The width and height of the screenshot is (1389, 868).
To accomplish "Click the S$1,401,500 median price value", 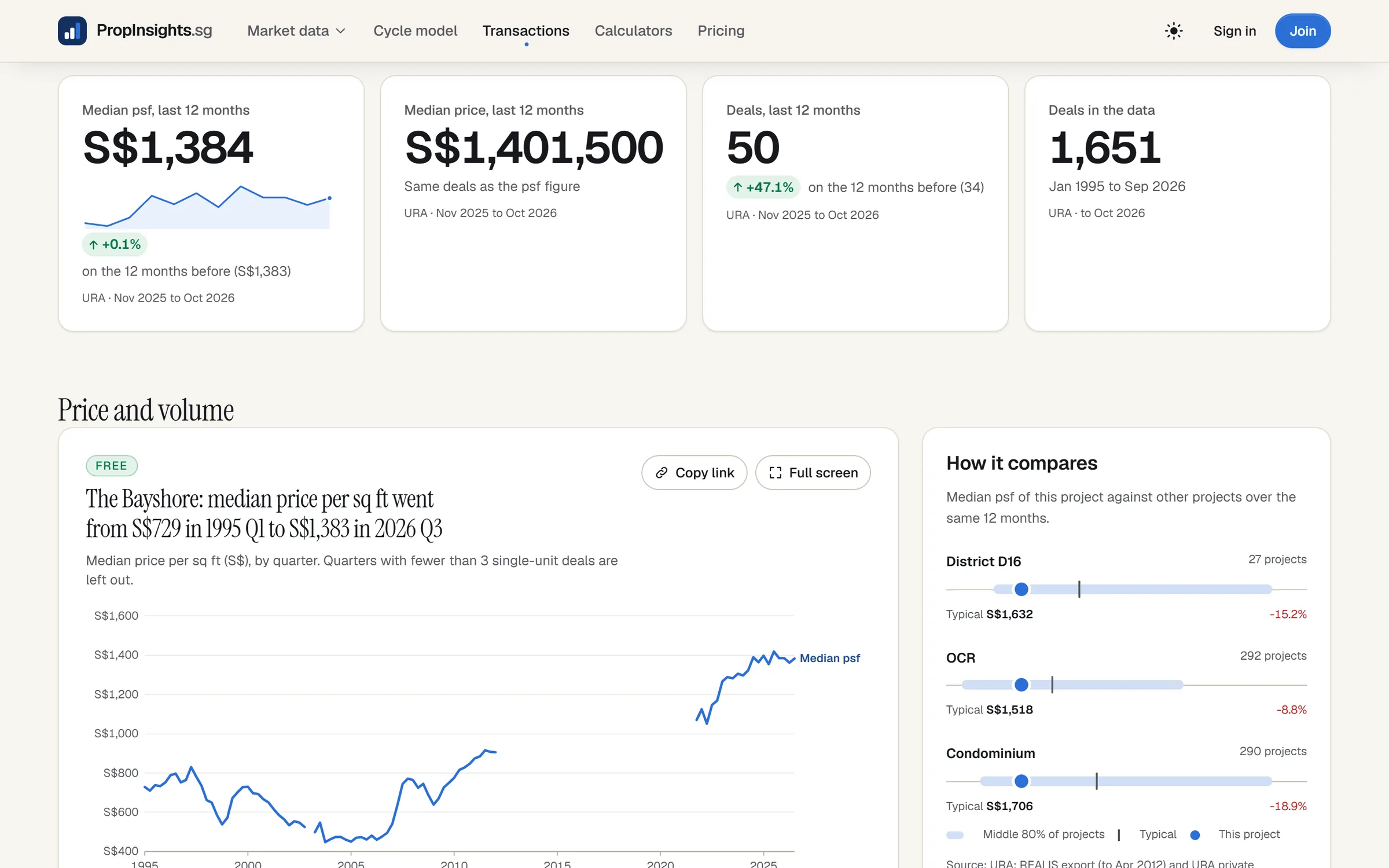I will (x=534, y=148).
